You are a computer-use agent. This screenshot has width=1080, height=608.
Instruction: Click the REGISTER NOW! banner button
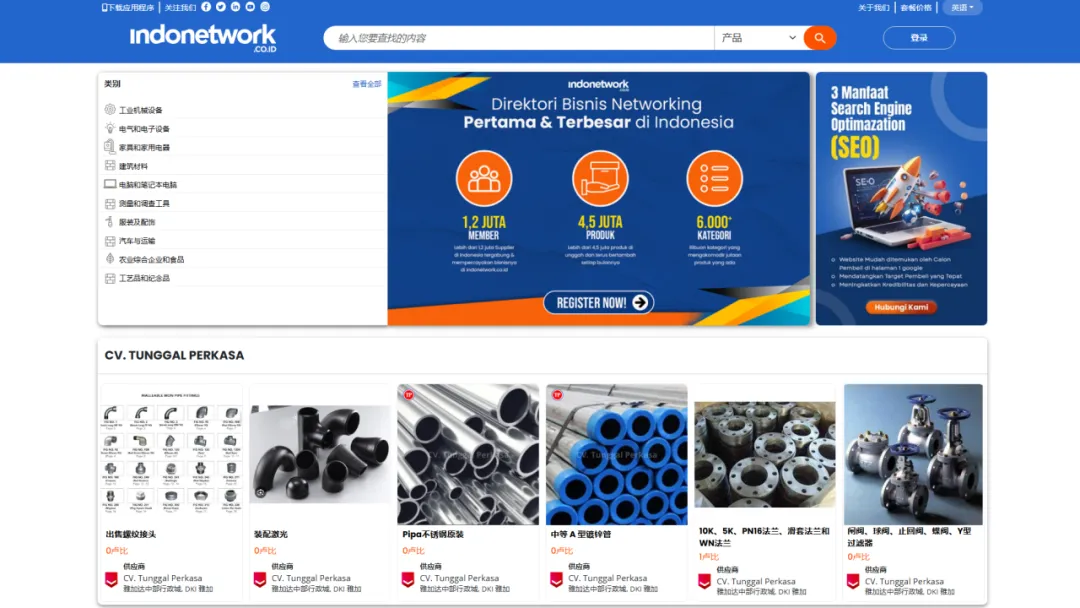599,302
